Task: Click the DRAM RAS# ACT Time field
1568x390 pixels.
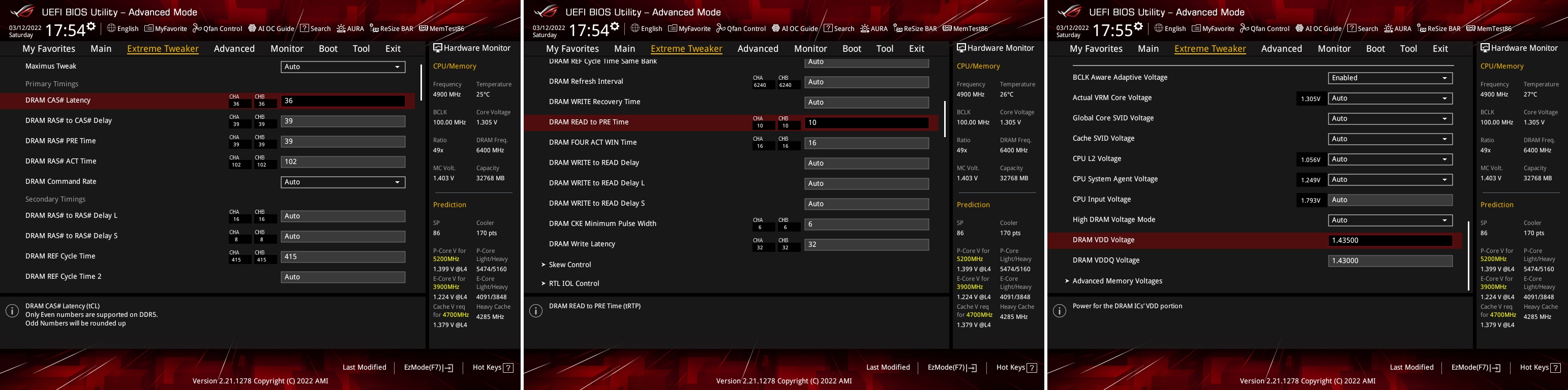Action: (343, 162)
